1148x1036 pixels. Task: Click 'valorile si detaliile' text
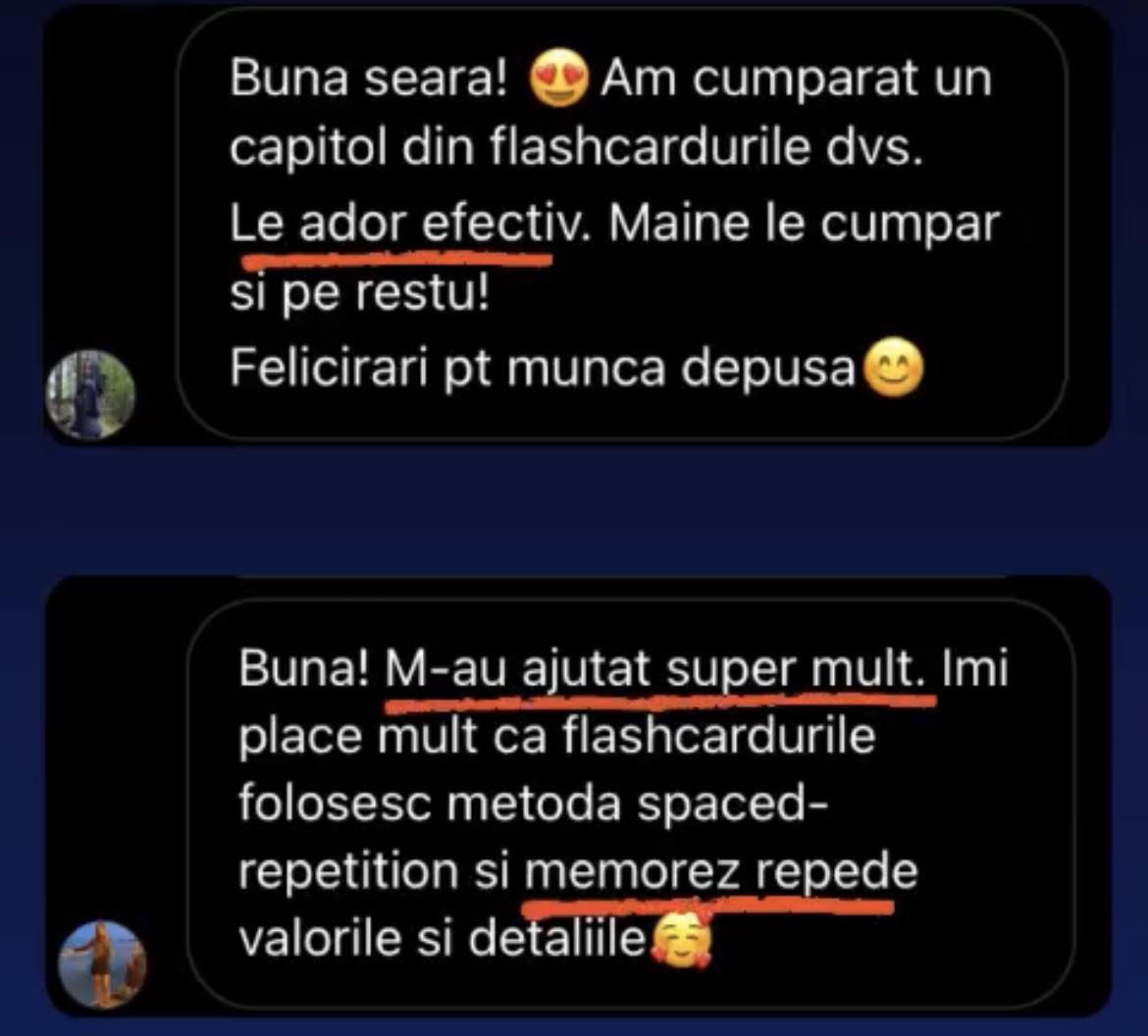[443, 939]
